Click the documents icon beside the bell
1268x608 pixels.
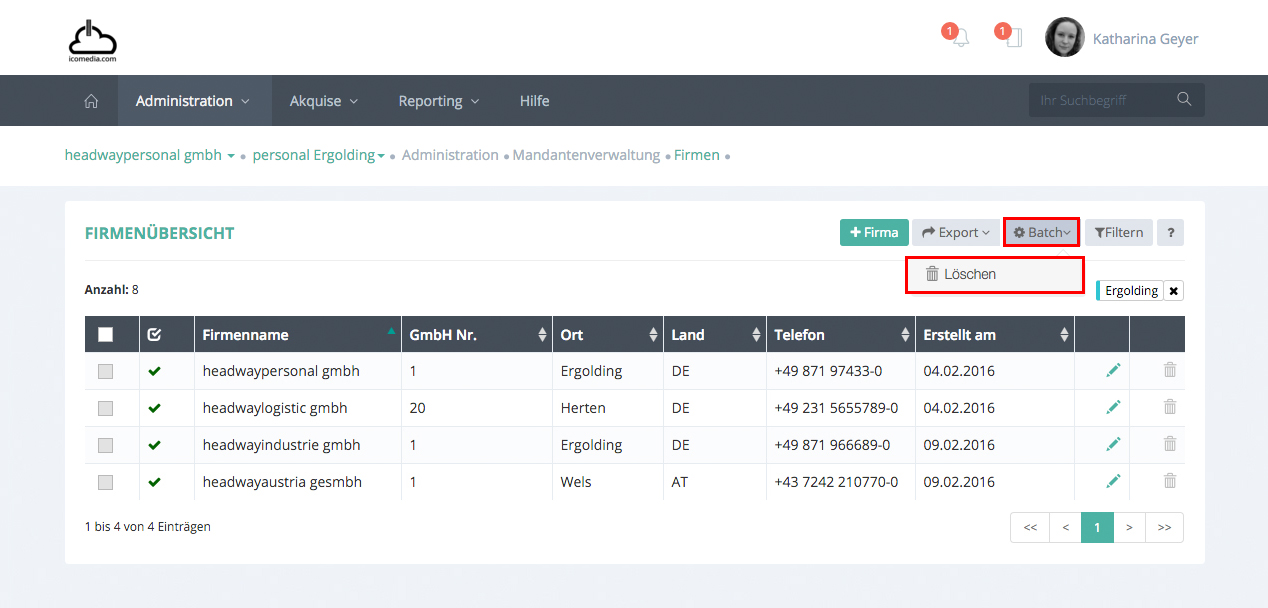pyautogui.click(x=1013, y=39)
